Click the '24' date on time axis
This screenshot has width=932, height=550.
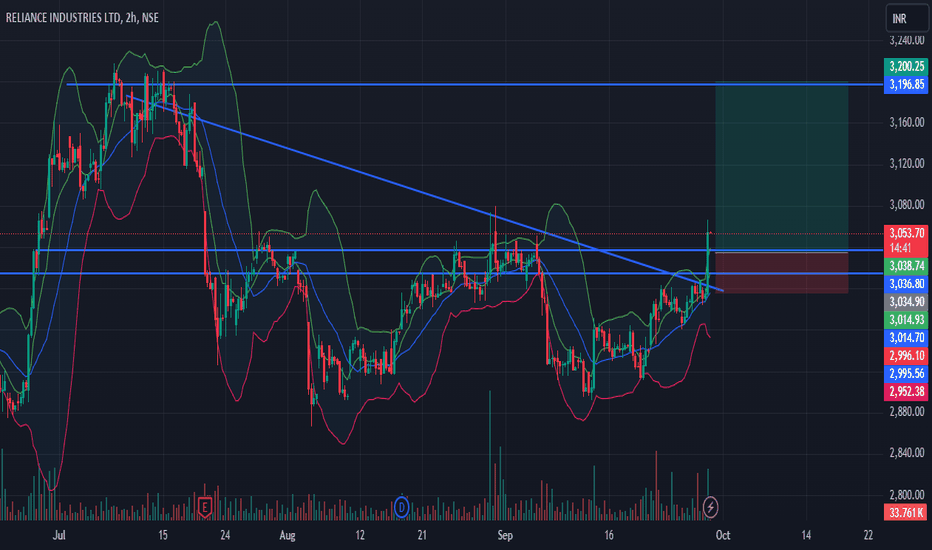(225, 535)
